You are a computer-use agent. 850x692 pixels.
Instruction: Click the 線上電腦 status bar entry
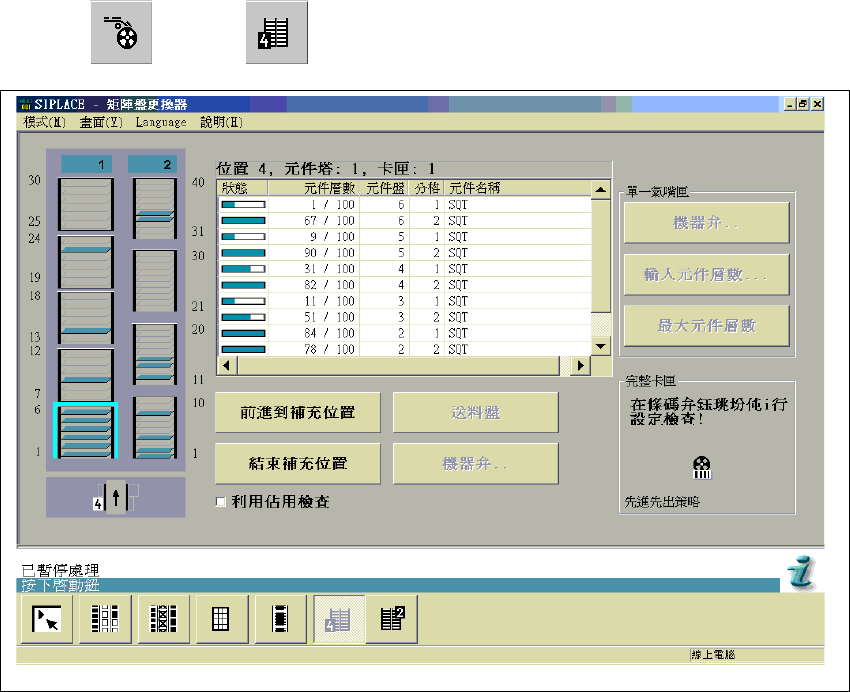point(712,655)
